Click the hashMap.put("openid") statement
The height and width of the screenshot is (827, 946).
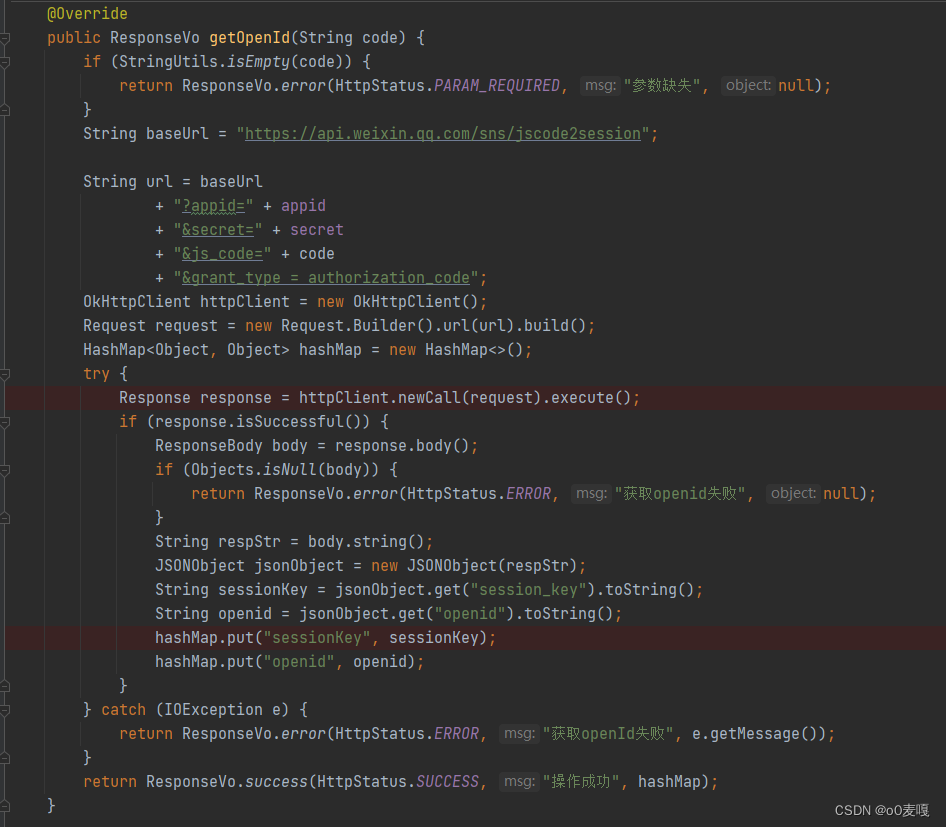click(288, 661)
